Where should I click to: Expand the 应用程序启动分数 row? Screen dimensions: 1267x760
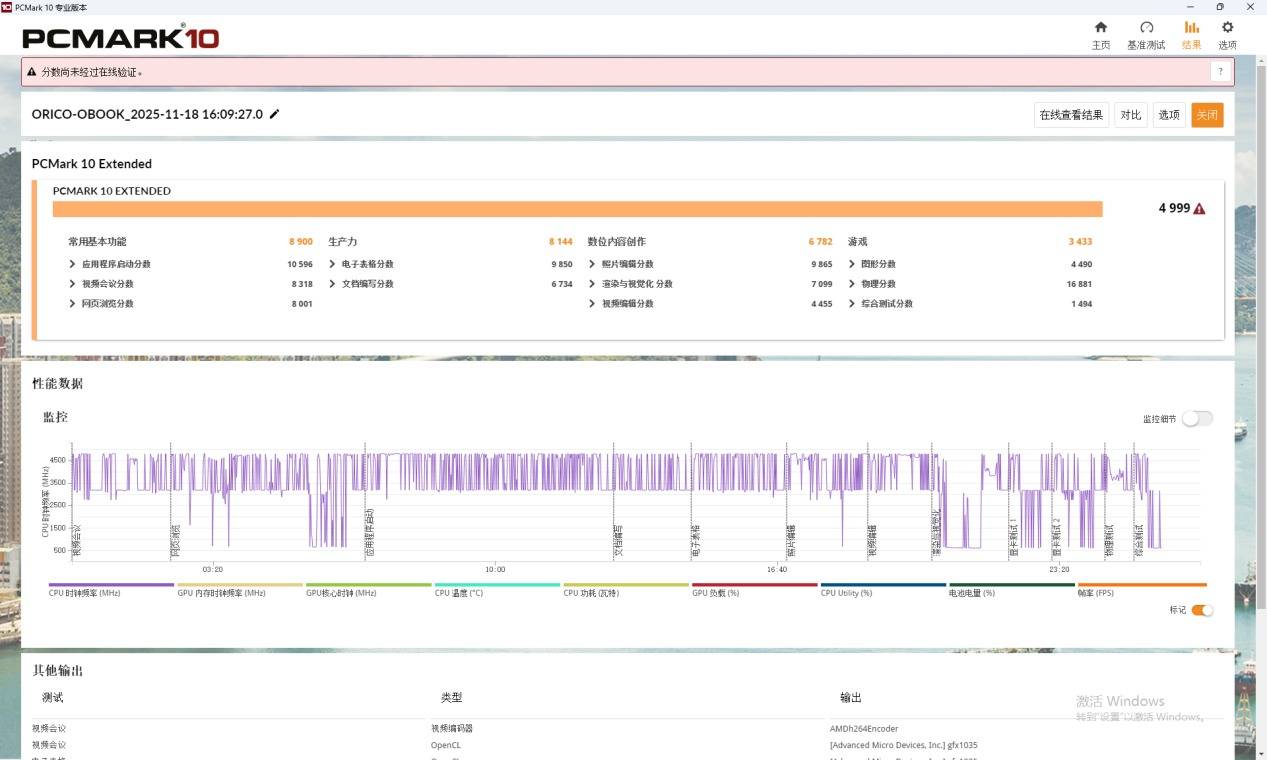click(x=73, y=264)
